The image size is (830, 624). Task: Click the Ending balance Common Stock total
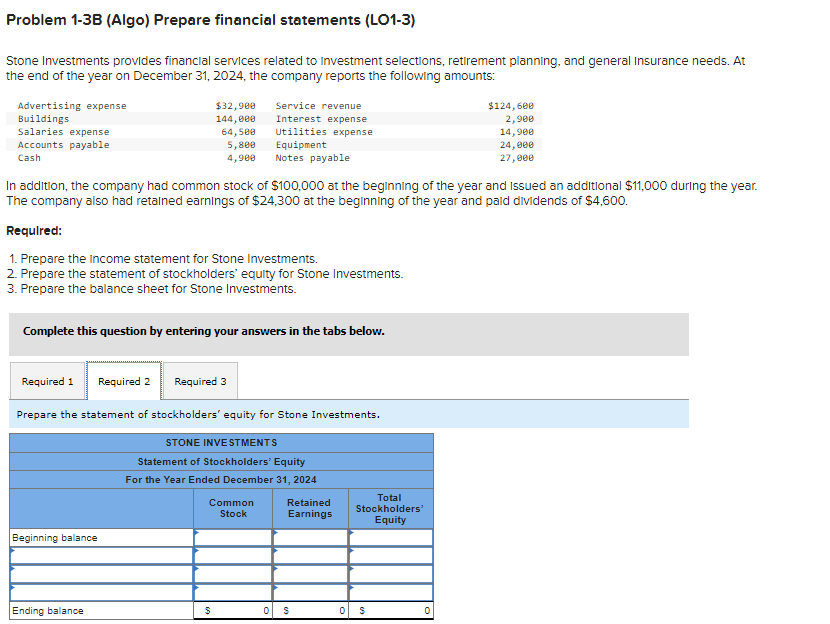[232, 610]
